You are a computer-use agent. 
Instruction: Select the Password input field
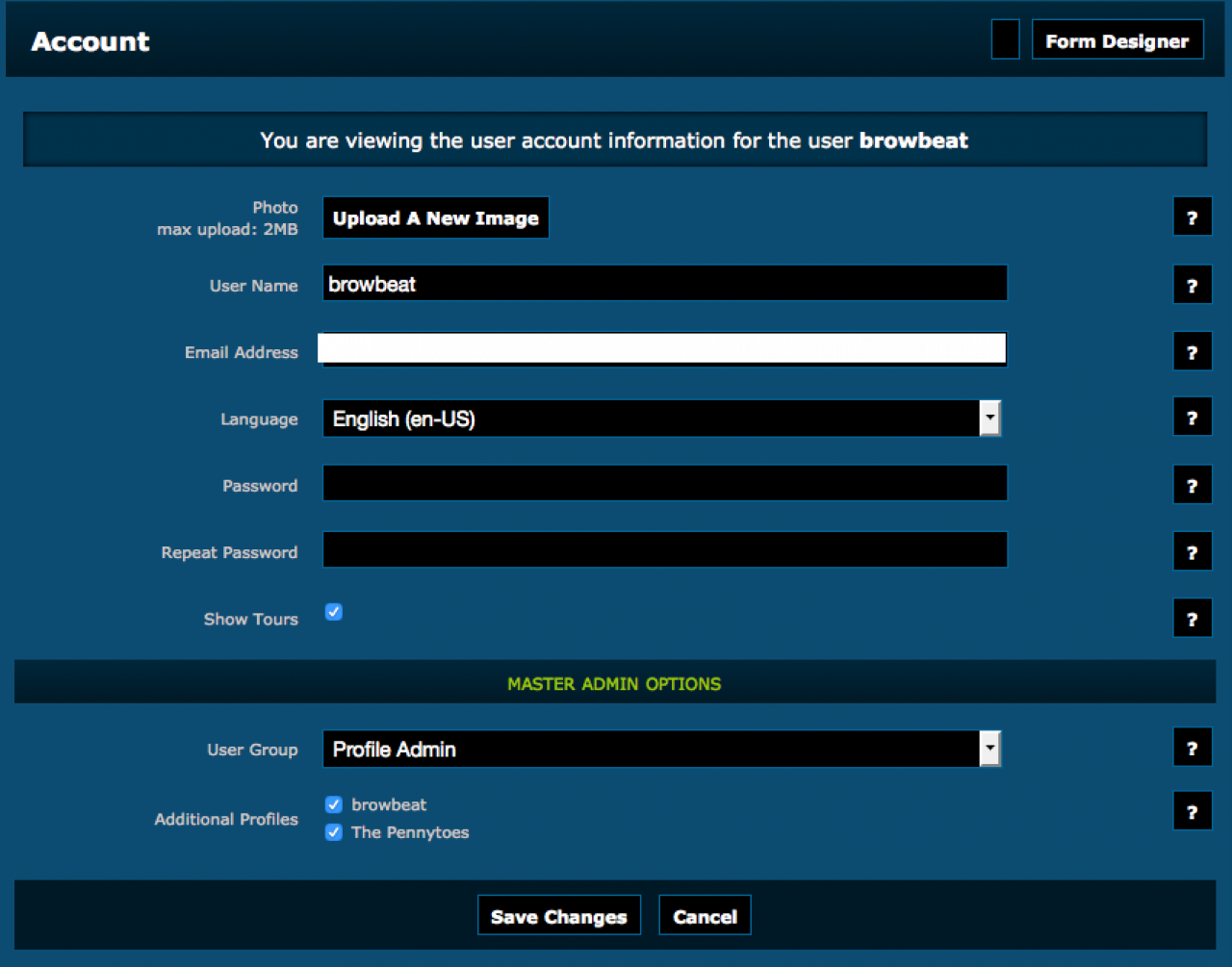point(665,483)
